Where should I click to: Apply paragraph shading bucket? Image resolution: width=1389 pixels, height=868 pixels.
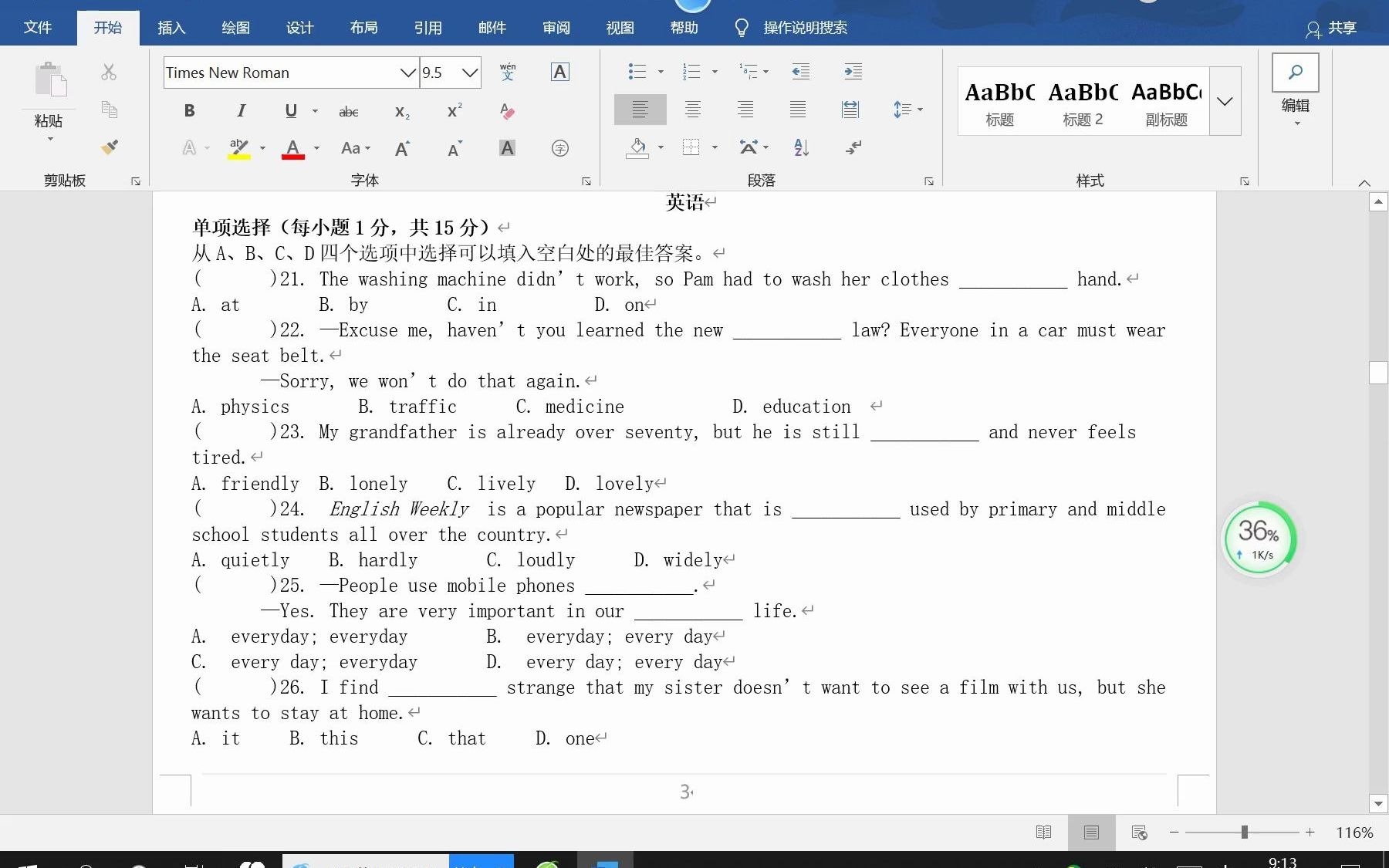(637, 147)
